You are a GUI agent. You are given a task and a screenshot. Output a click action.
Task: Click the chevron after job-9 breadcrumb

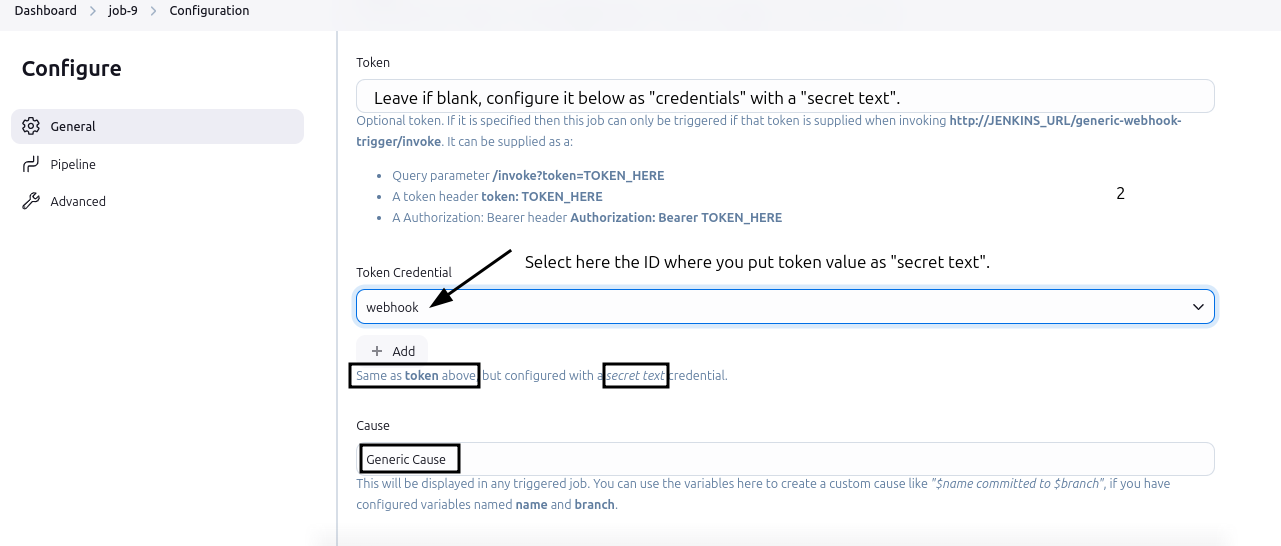point(154,11)
